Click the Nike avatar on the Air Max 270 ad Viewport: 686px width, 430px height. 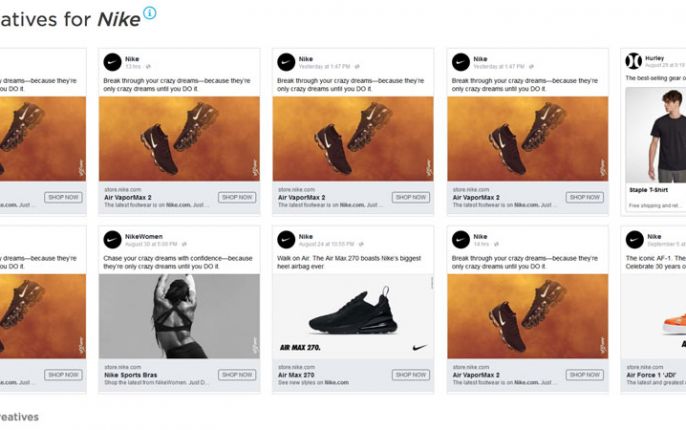coord(286,240)
